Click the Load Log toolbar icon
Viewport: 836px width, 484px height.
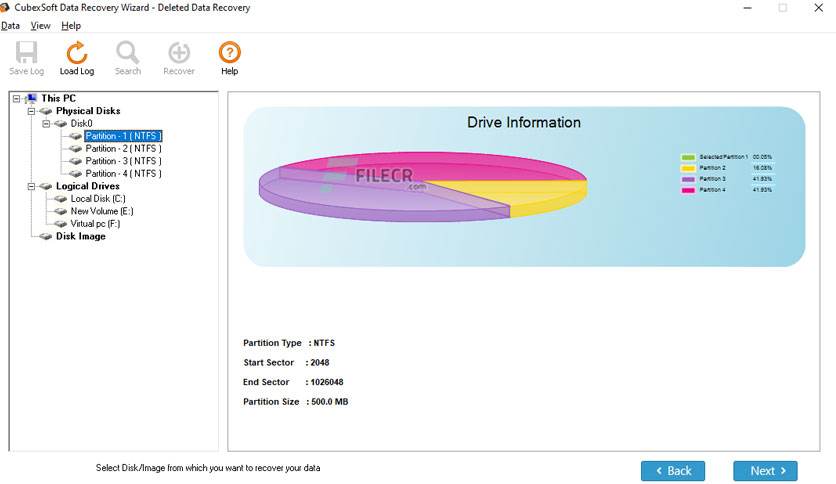tap(77, 52)
